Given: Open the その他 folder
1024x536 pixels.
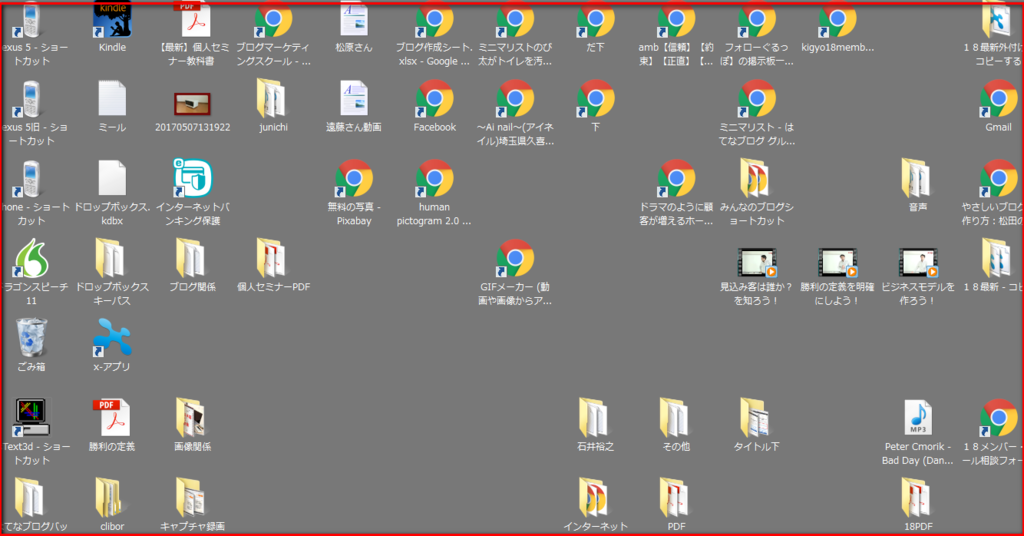Looking at the screenshot, I should click(x=675, y=418).
